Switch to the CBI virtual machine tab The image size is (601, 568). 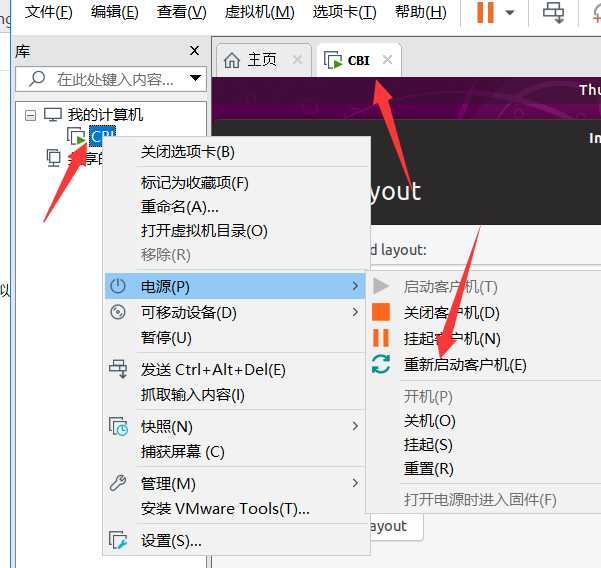pyautogui.click(x=359, y=60)
